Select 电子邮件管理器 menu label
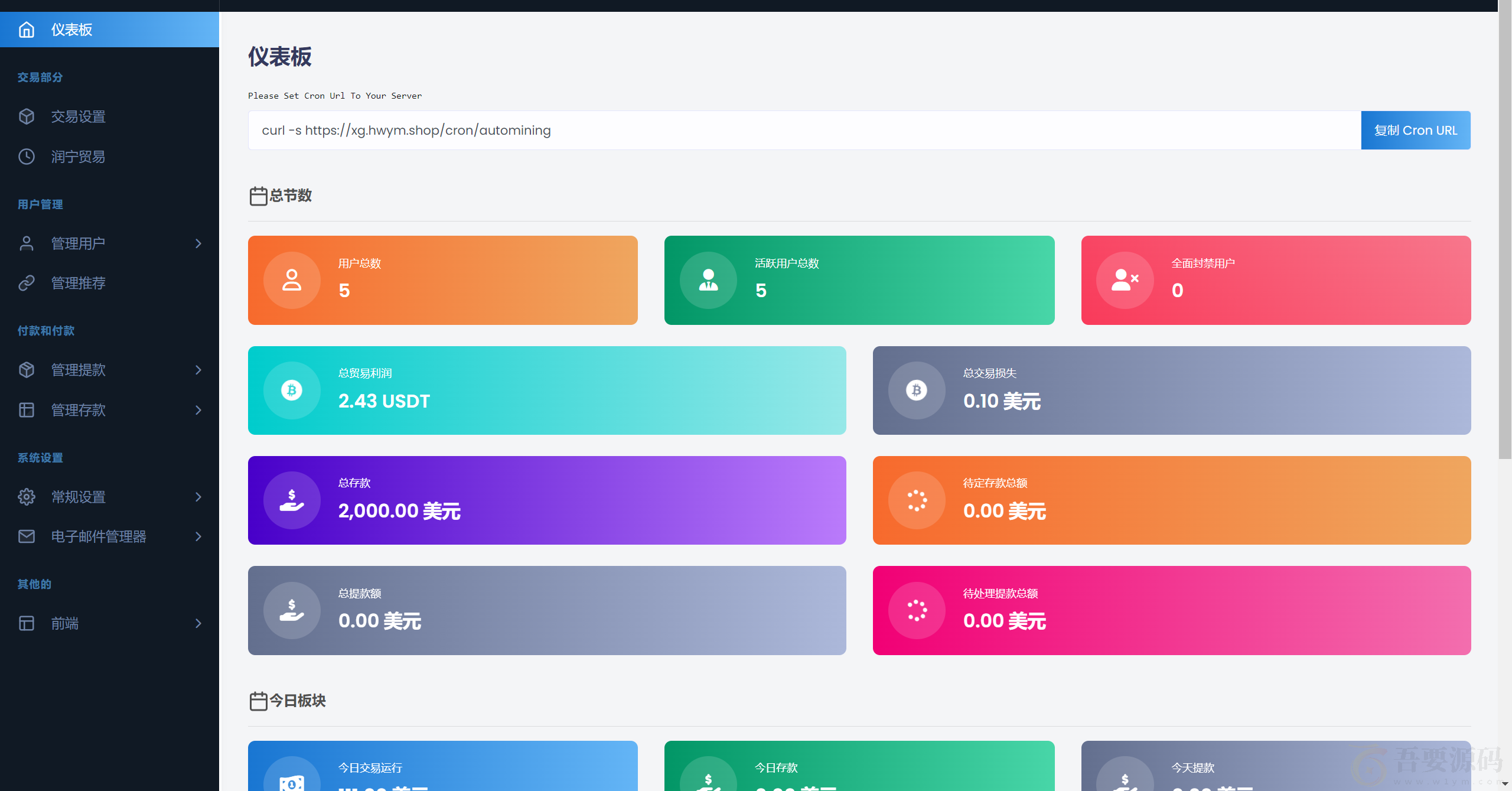This screenshot has height=791, width=1512. [x=99, y=536]
